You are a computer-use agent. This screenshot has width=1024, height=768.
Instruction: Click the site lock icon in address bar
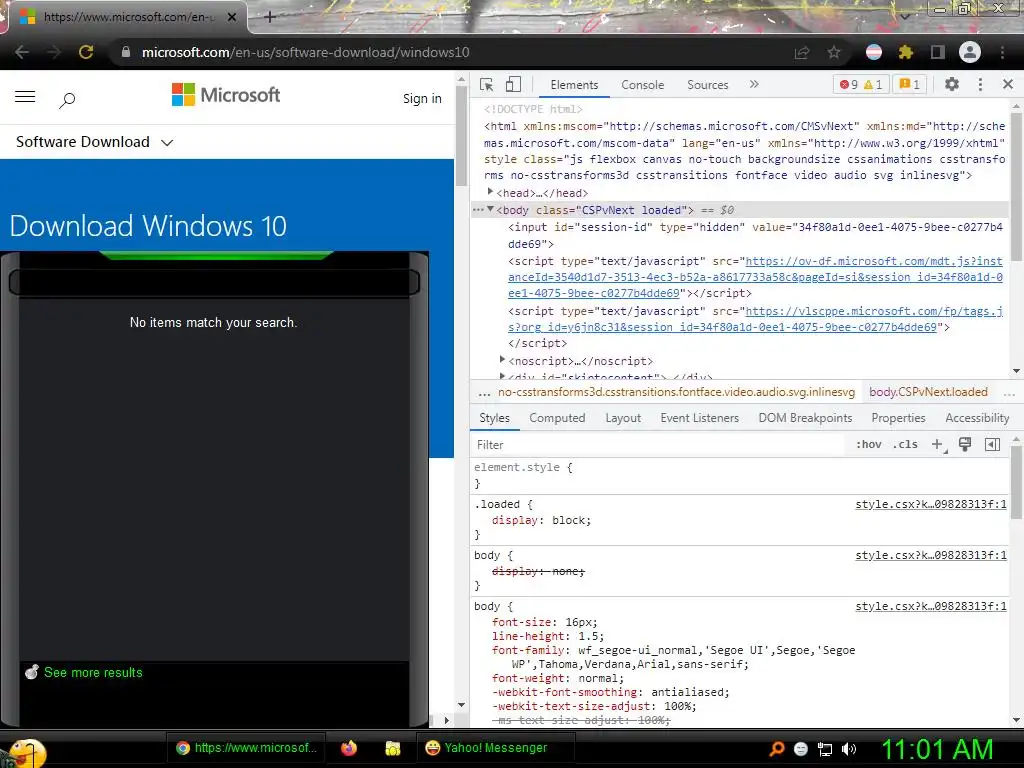[125, 52]
